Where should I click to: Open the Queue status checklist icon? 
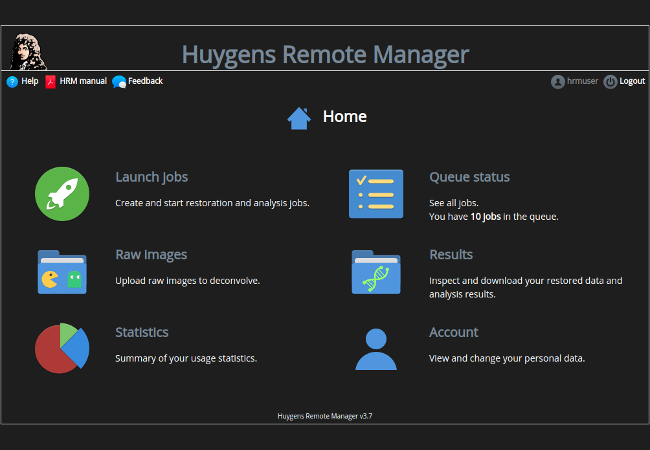376,193
